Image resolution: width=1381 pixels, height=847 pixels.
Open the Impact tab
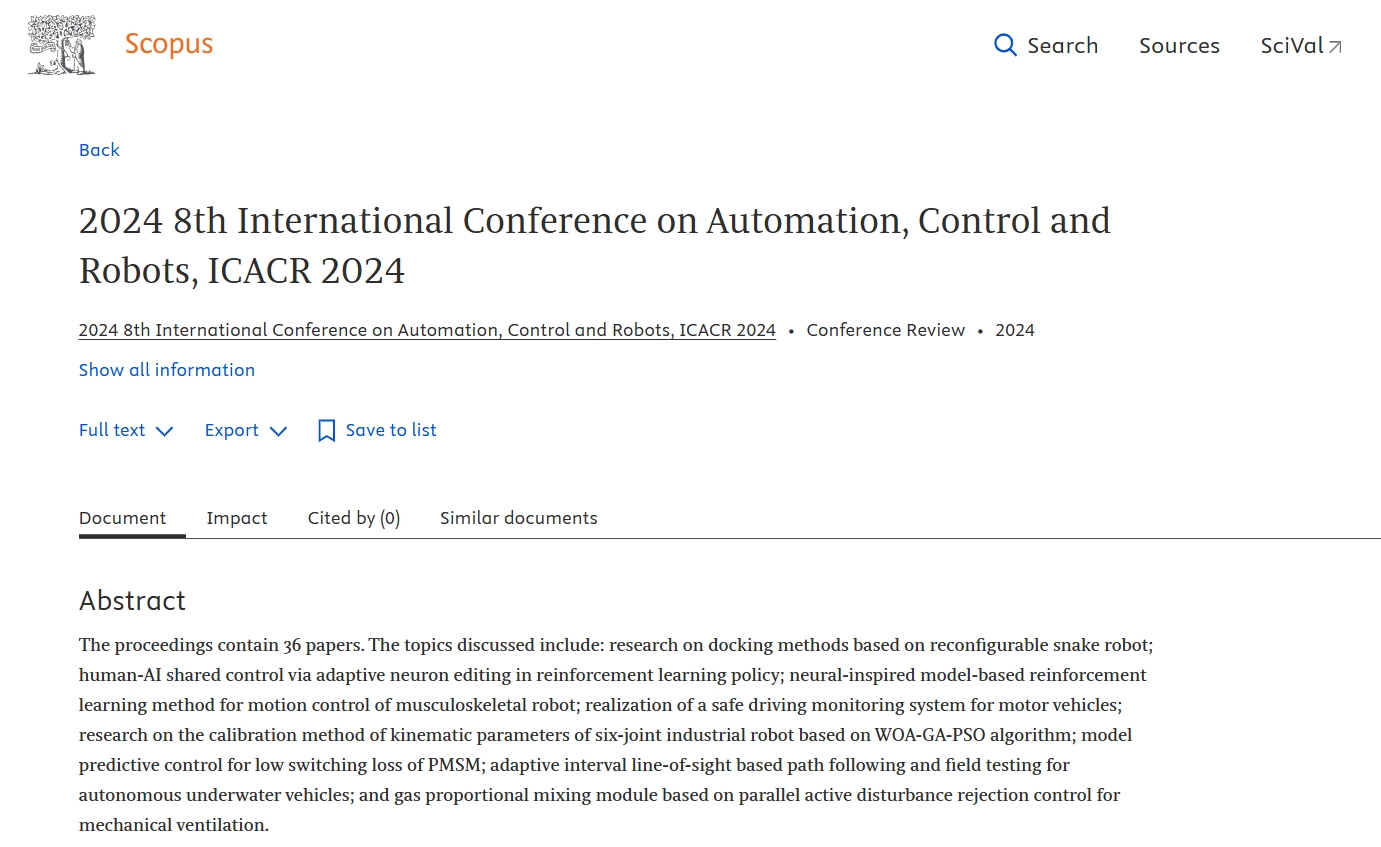point(237,518)
